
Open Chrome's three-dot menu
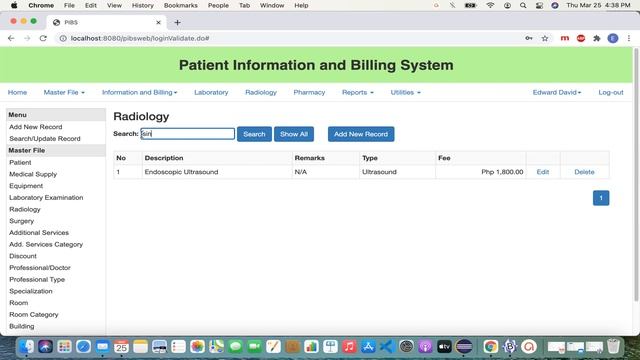point(629,38)
